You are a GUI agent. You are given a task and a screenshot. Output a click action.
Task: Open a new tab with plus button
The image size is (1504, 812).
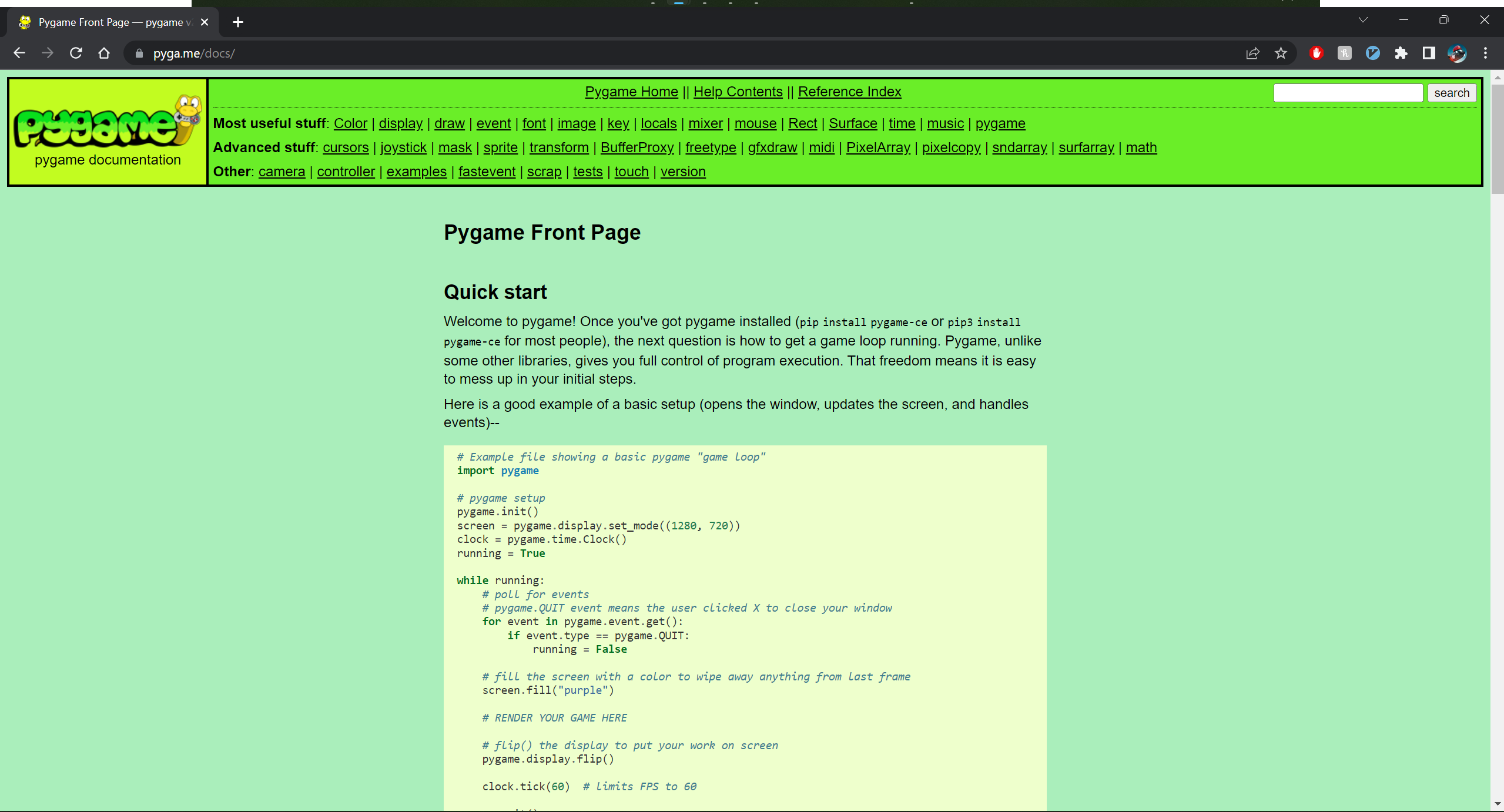point(237,22)
